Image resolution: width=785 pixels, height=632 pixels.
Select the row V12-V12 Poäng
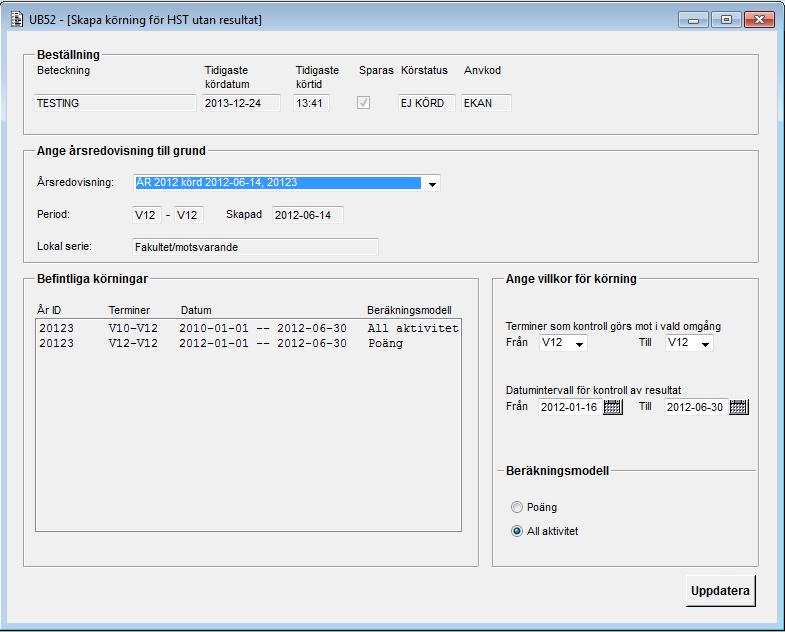click(x=248, y=343)
